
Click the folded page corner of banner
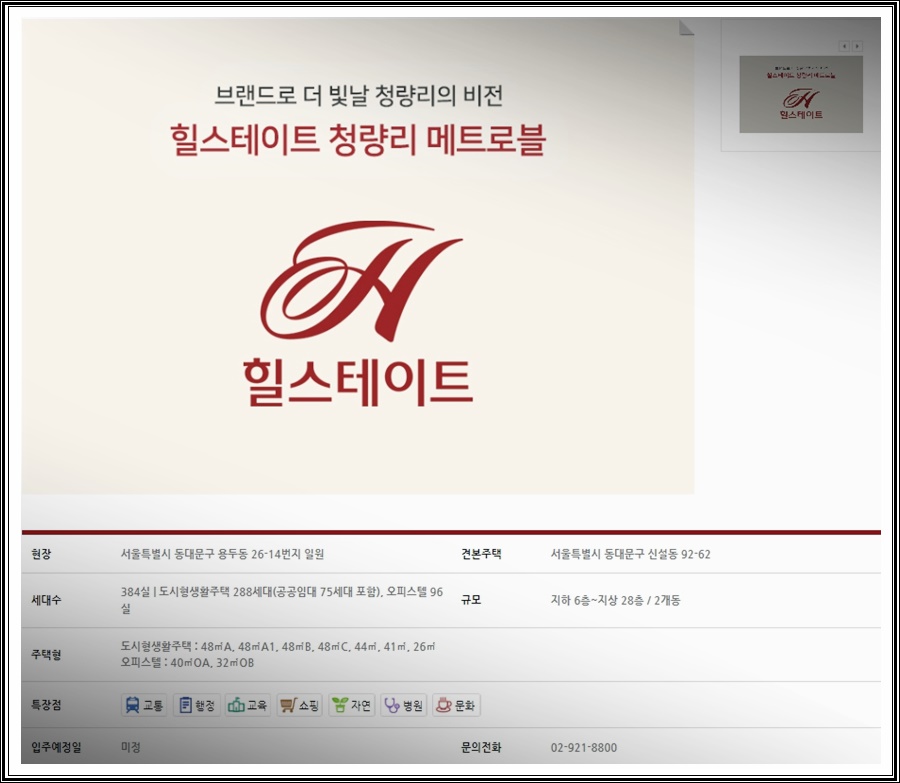pos(686,27)
